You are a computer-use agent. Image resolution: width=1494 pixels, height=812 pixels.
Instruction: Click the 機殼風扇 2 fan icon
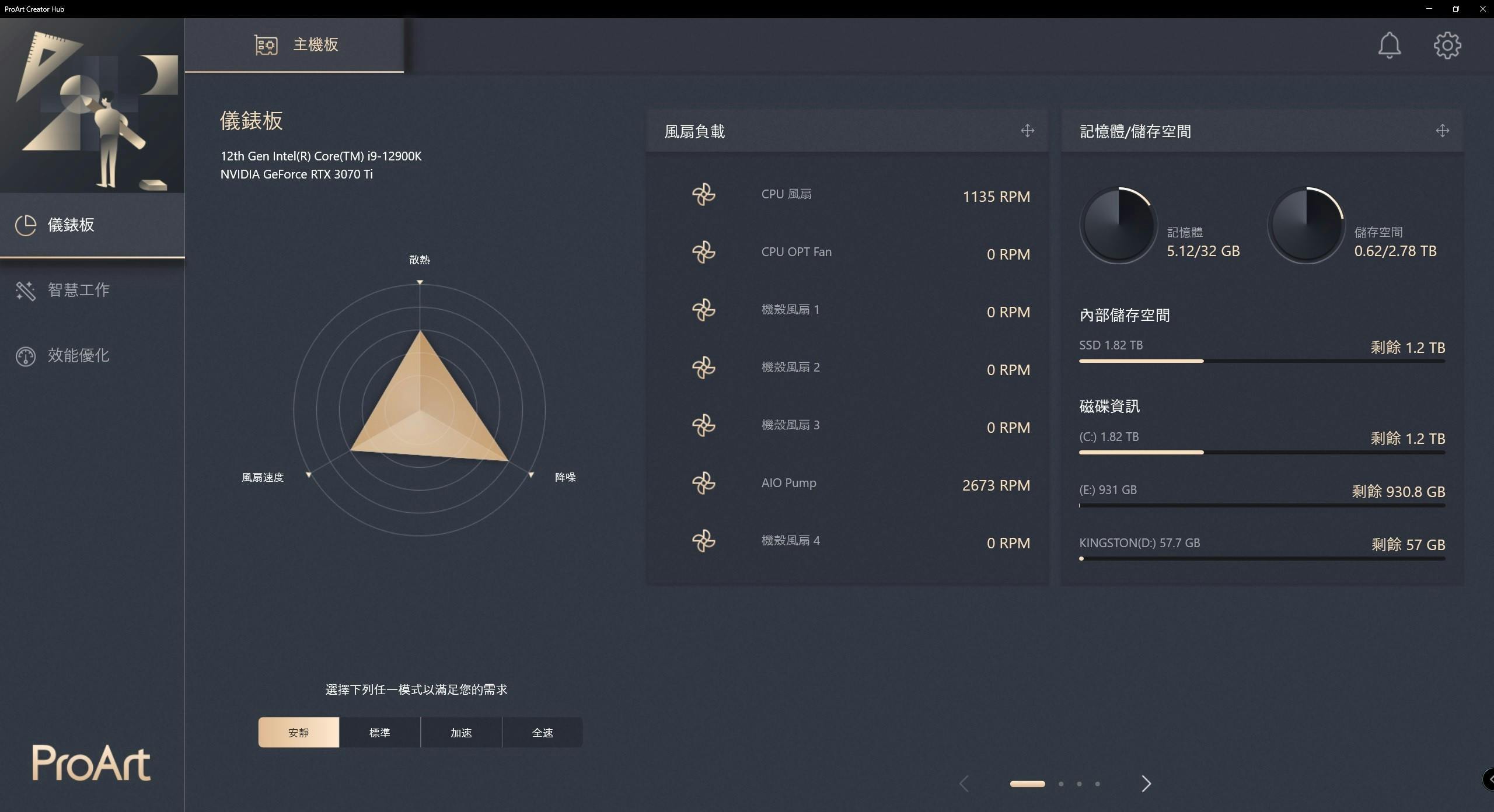tap(703, 367)
